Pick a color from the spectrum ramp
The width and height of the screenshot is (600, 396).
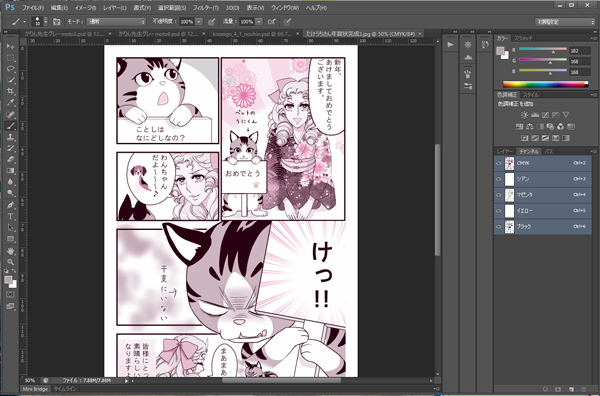click(545, 84)
